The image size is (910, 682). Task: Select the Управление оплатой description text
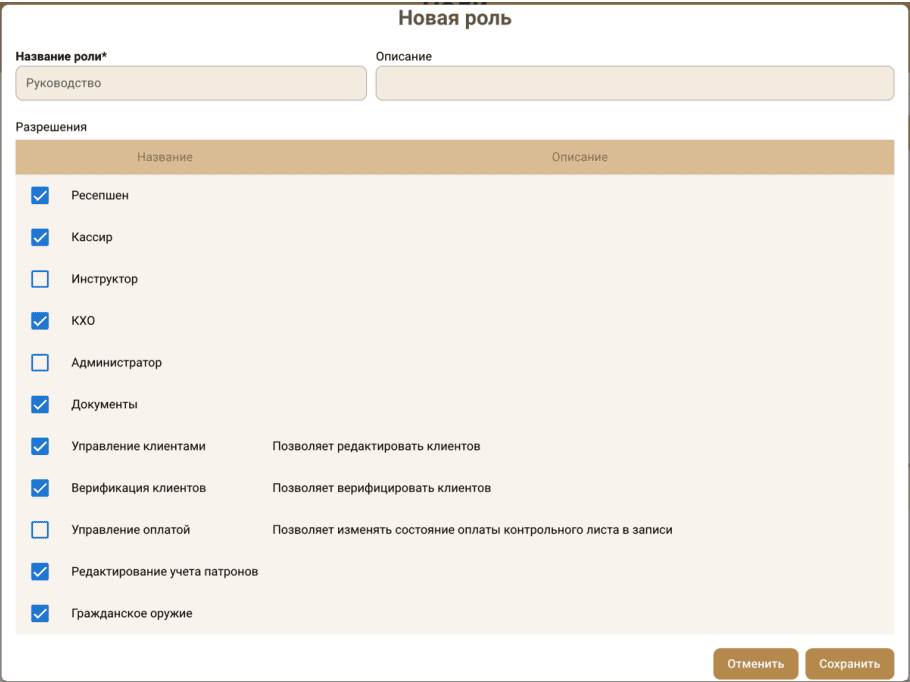click(x=472, y=530)
